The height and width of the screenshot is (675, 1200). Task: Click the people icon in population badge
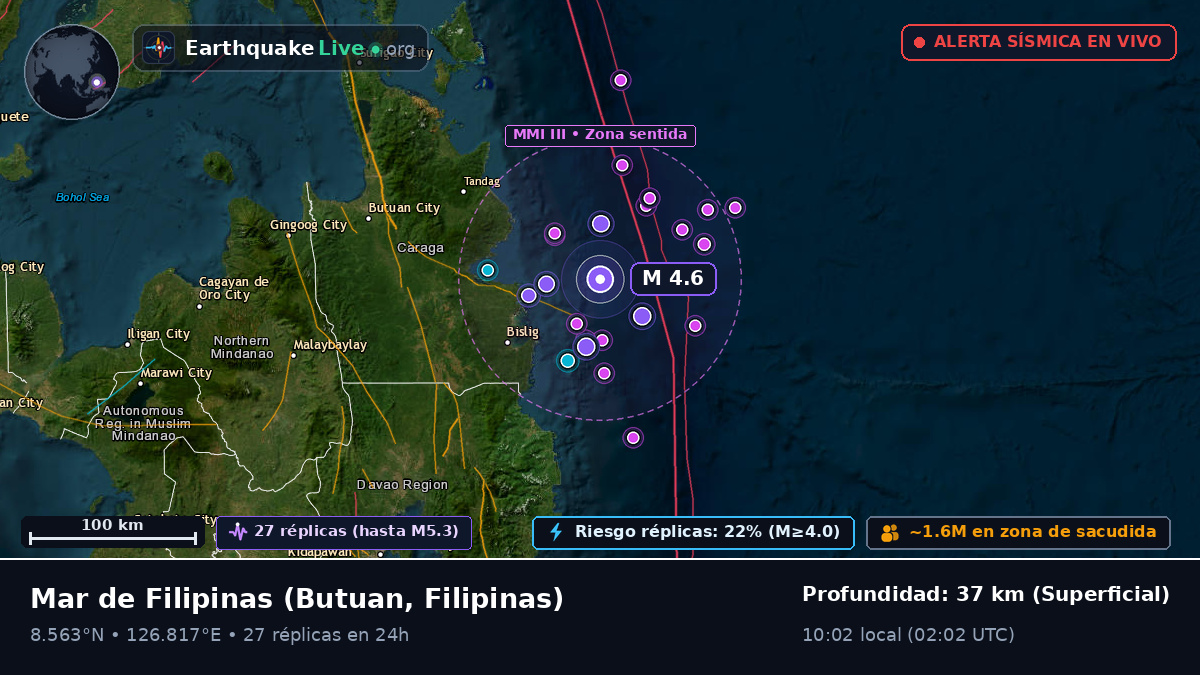(890, 533)
